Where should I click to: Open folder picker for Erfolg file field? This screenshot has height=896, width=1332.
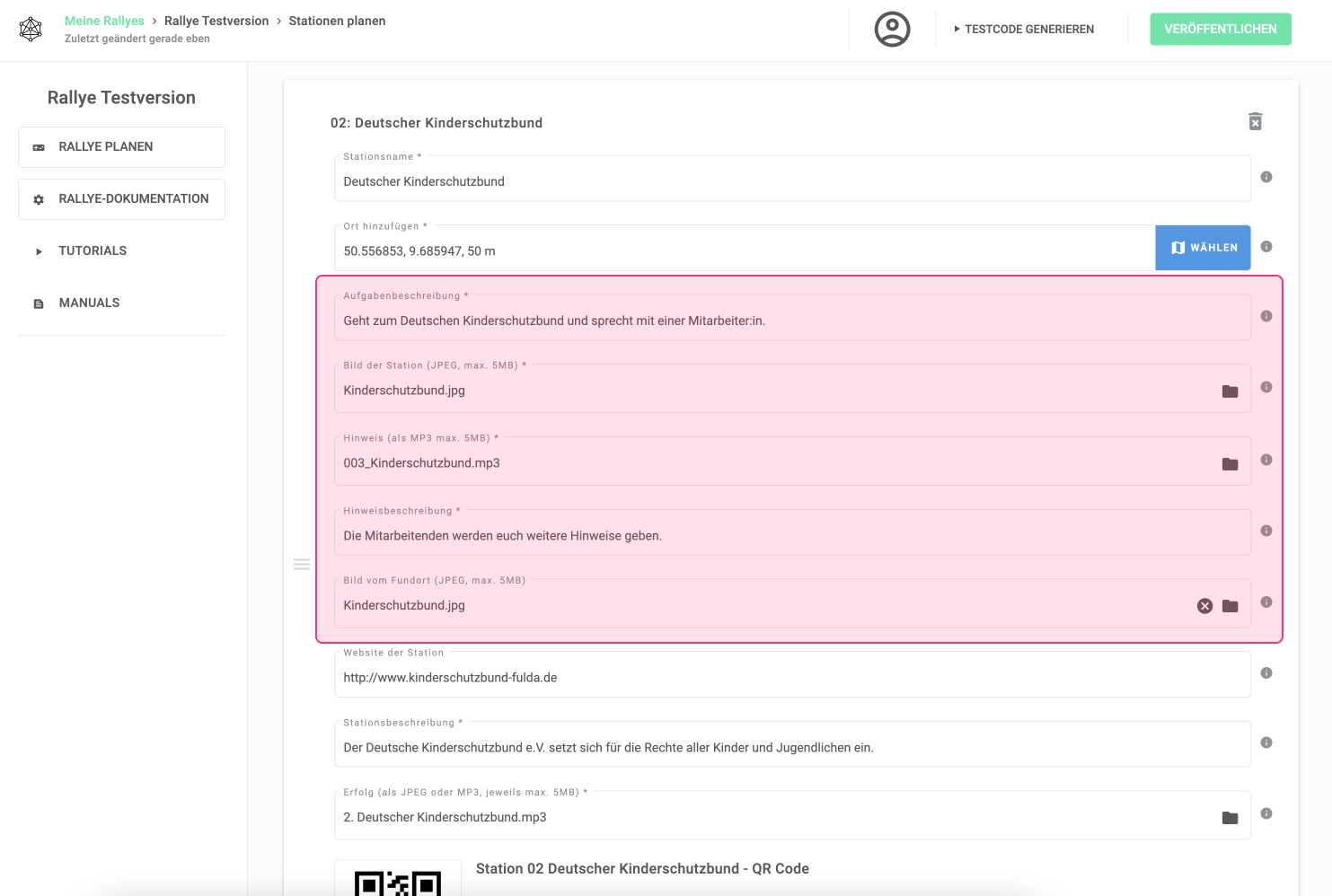tap(1230, 818)
